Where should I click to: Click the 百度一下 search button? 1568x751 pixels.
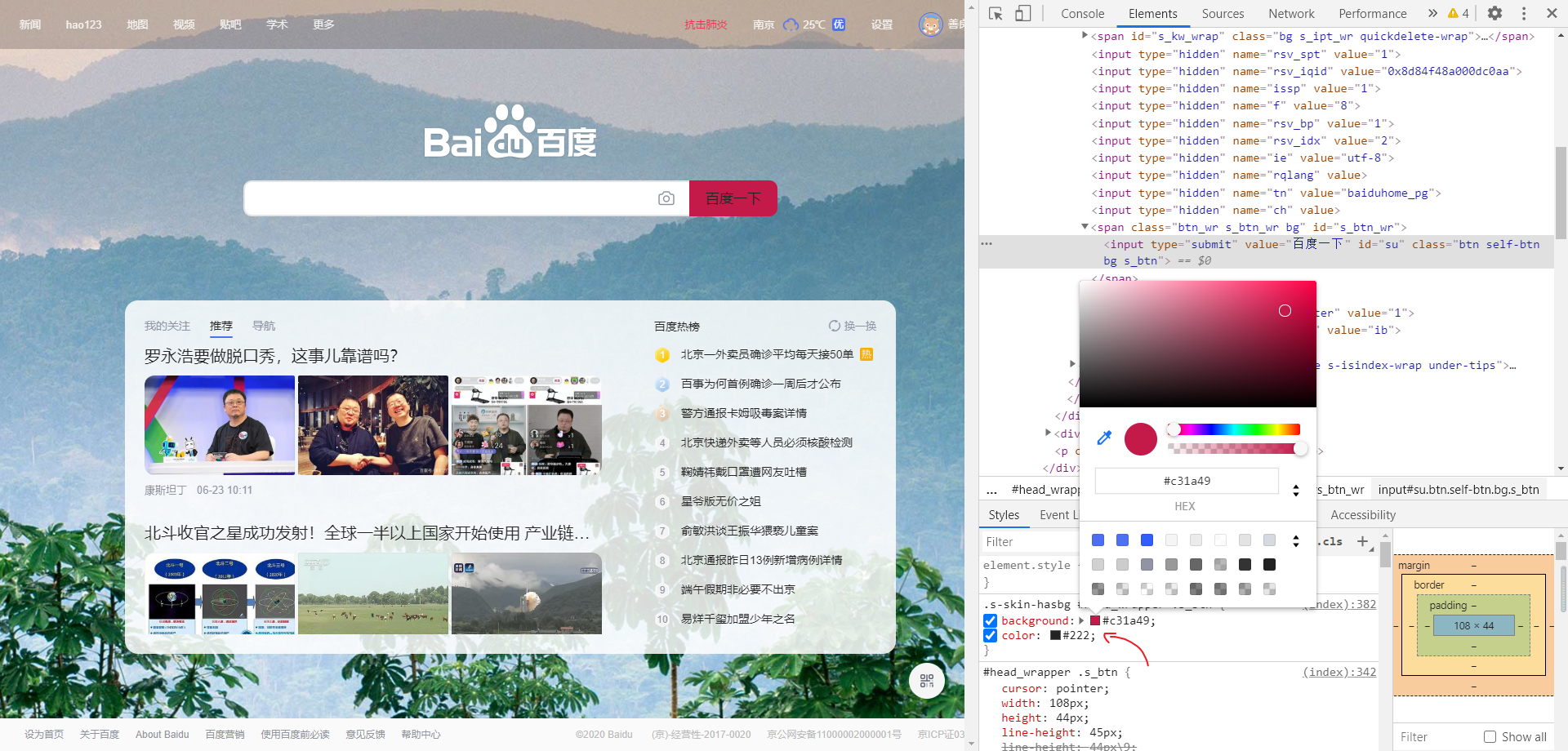tap(733, 198)
